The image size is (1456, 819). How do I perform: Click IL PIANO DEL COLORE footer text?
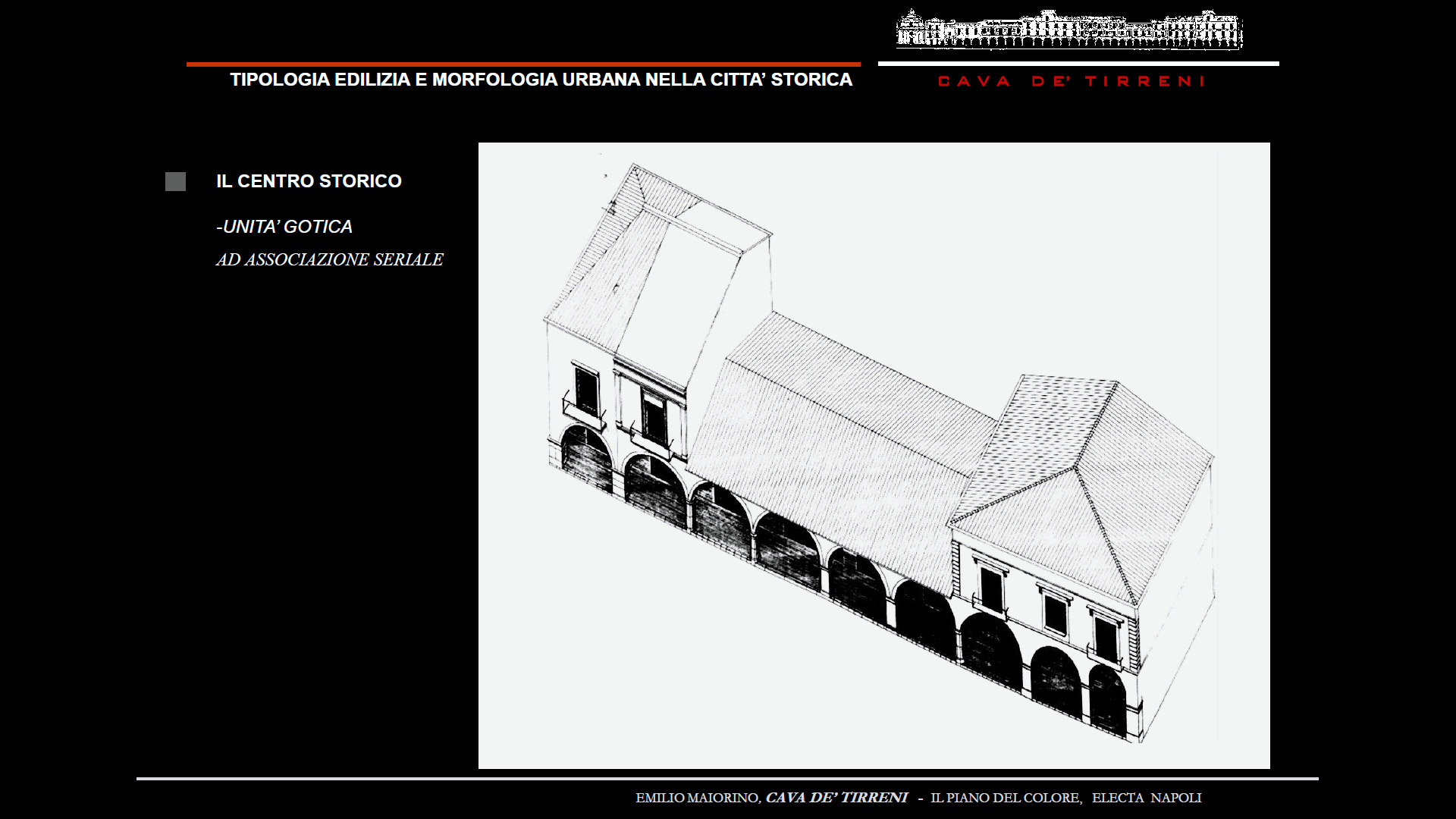click(x=1005, y=798)
